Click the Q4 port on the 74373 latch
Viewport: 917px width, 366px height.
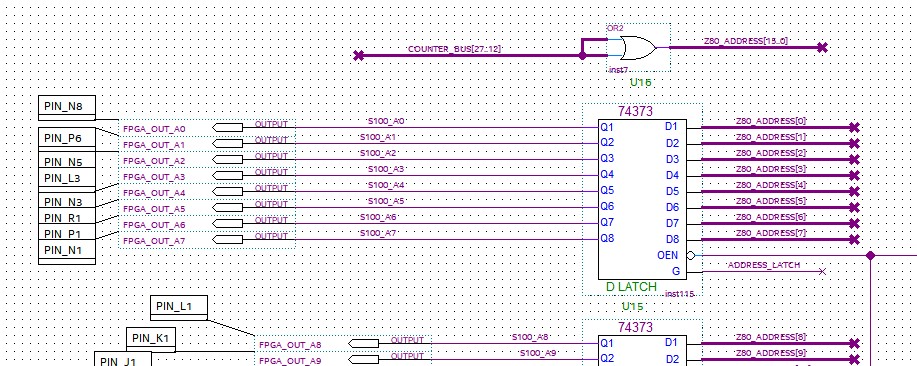(x=607, y=174)
